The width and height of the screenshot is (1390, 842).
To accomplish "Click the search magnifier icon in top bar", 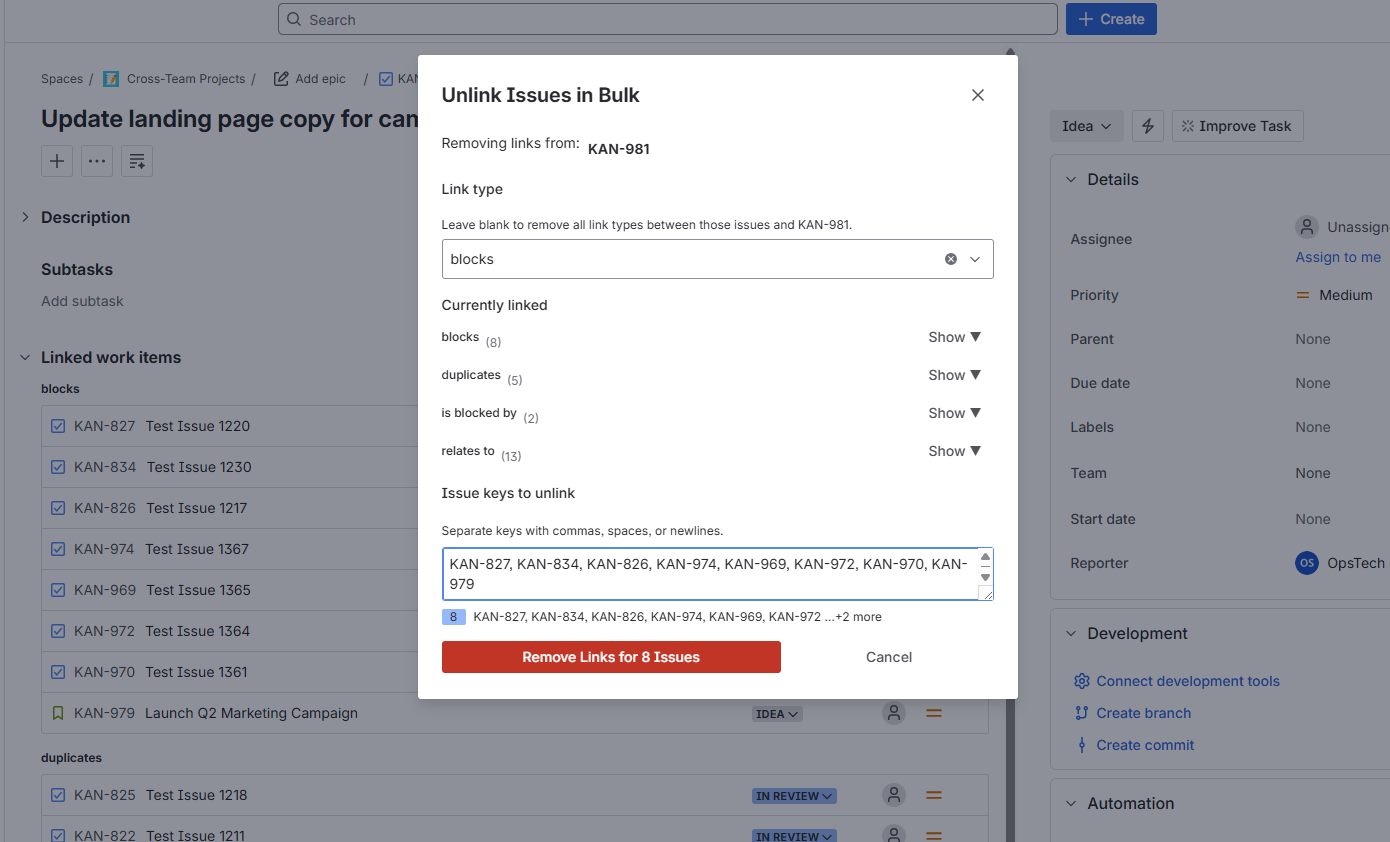I will [x=294, y=19].
